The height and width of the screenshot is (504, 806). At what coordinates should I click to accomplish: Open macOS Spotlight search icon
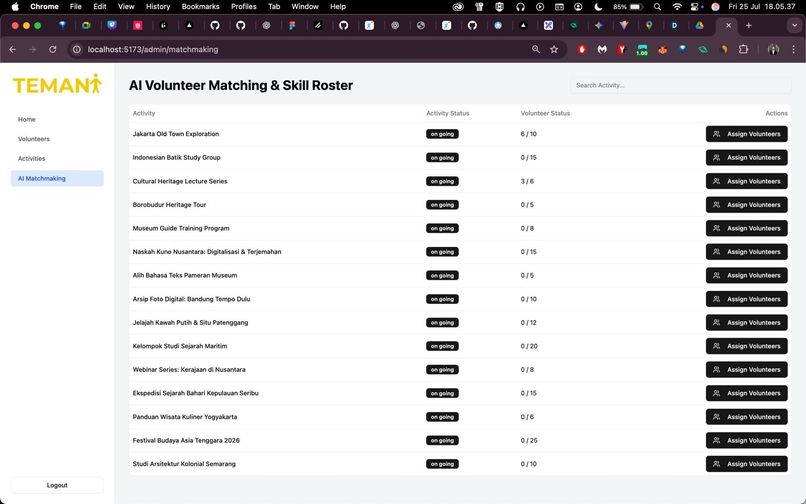(x=657, y=7)
